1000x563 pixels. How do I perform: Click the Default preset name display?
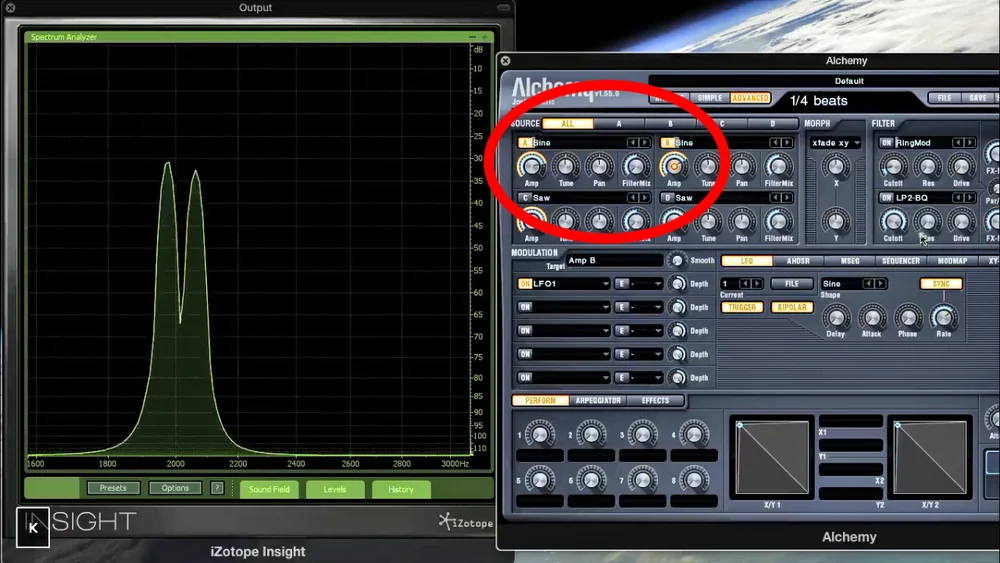[848, 81]
